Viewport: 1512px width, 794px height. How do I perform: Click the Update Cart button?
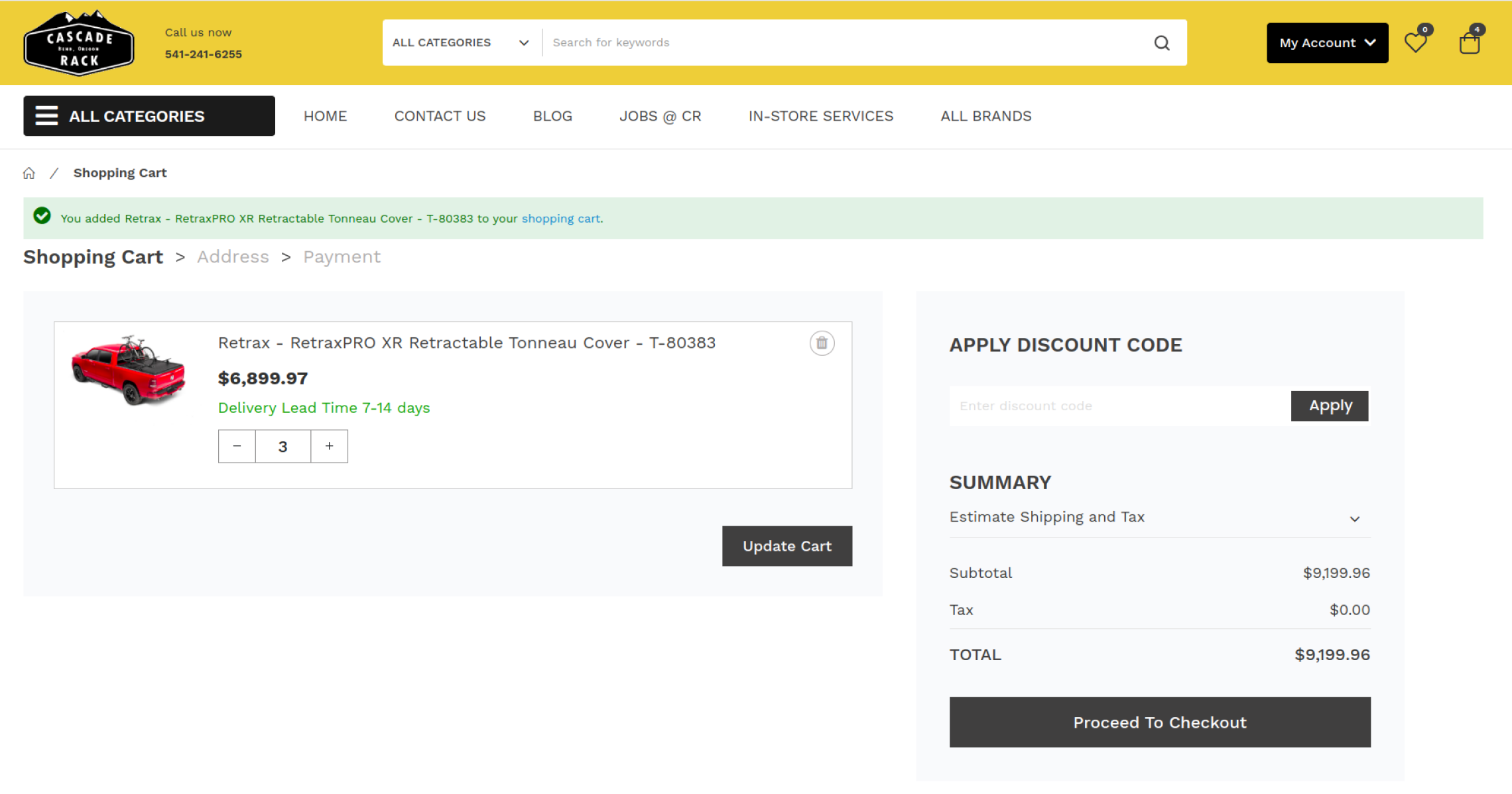[x=787, y=546]
